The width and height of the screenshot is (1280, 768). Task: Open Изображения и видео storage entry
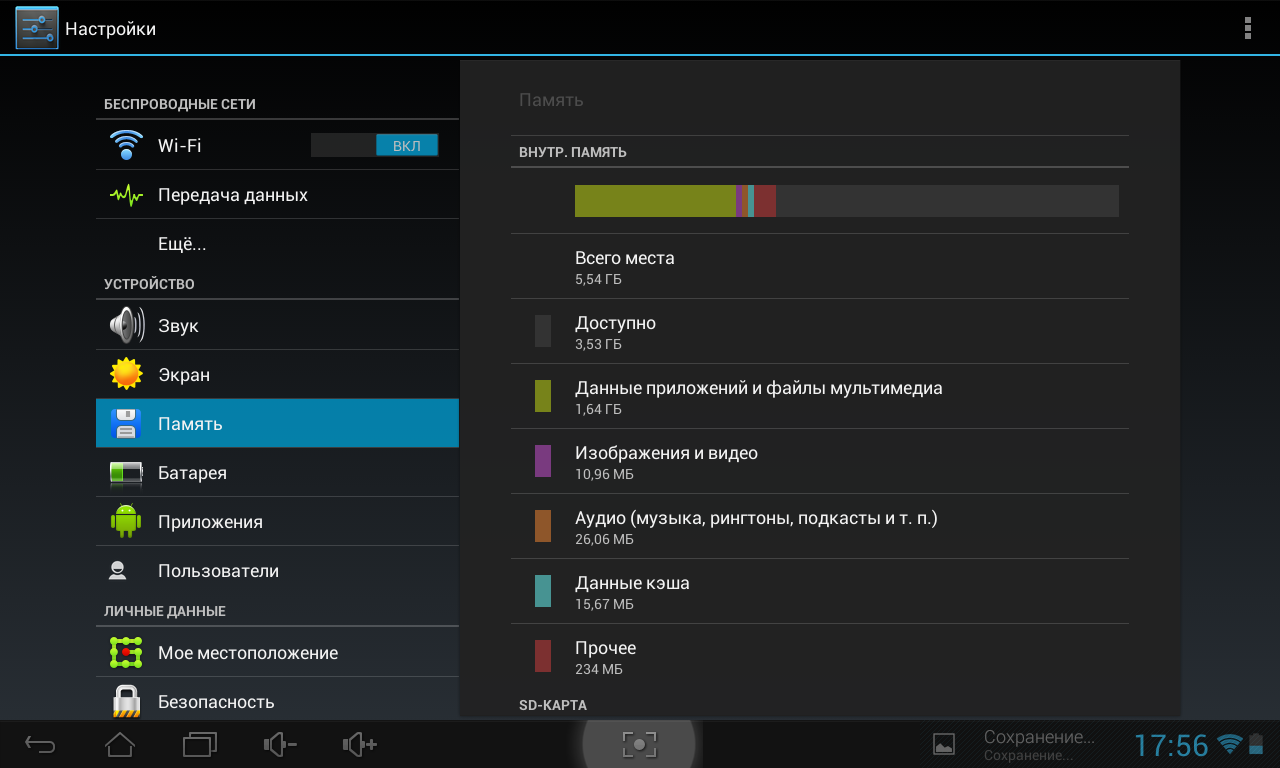click(x=820, y=461)
